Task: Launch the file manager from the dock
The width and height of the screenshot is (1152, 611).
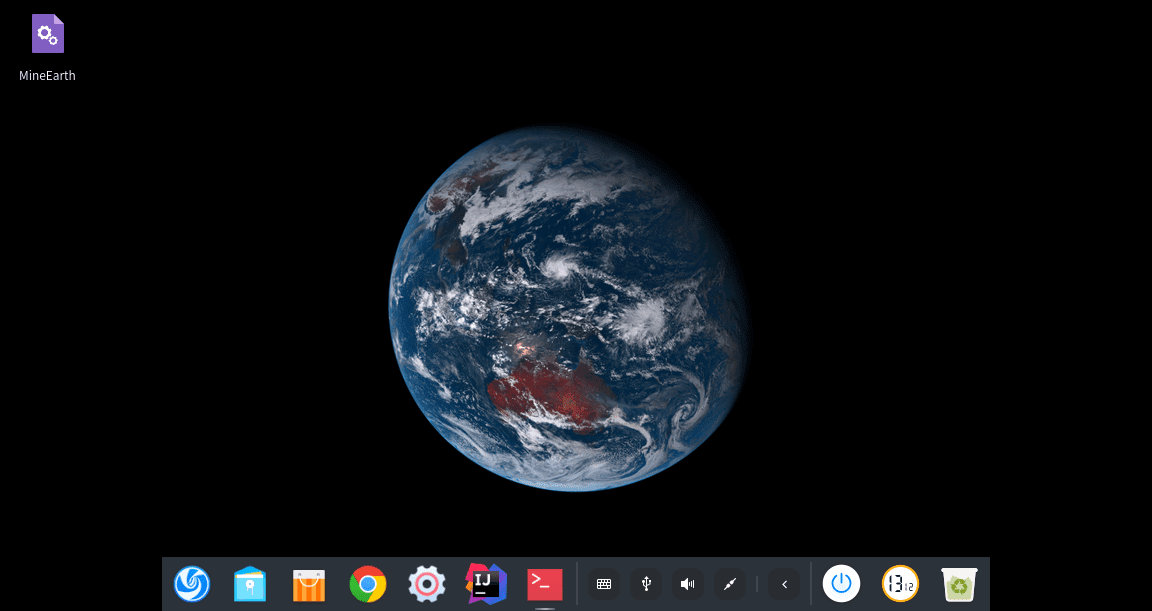Action: [x=250, y=584]
